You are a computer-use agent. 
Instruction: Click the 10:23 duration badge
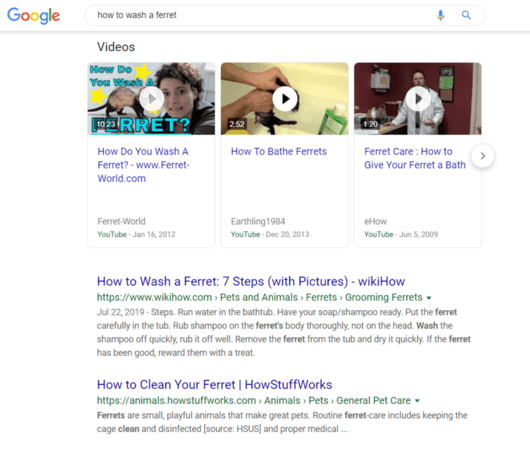(x=106, y=124)
